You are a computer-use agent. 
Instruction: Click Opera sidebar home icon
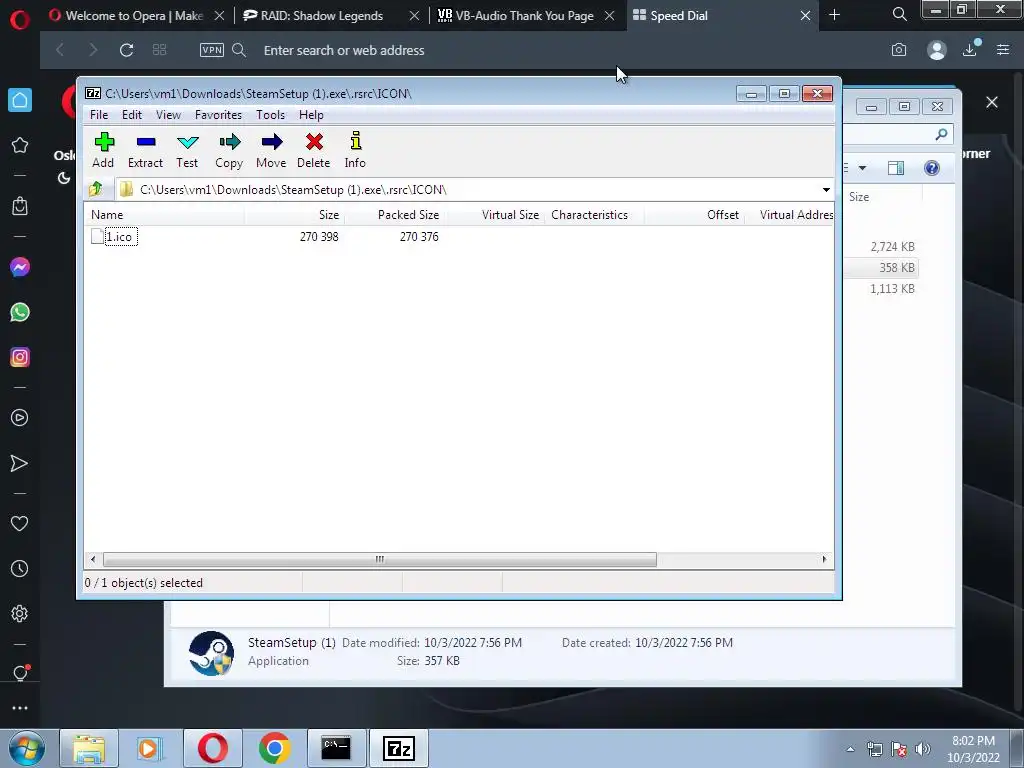point(20,100)
